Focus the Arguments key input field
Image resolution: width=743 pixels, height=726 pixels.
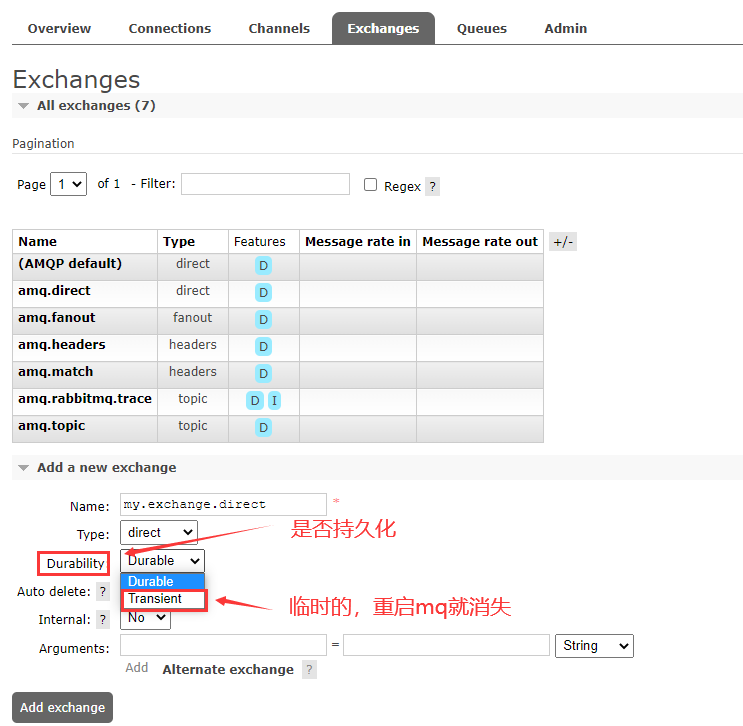coord(223,645)
